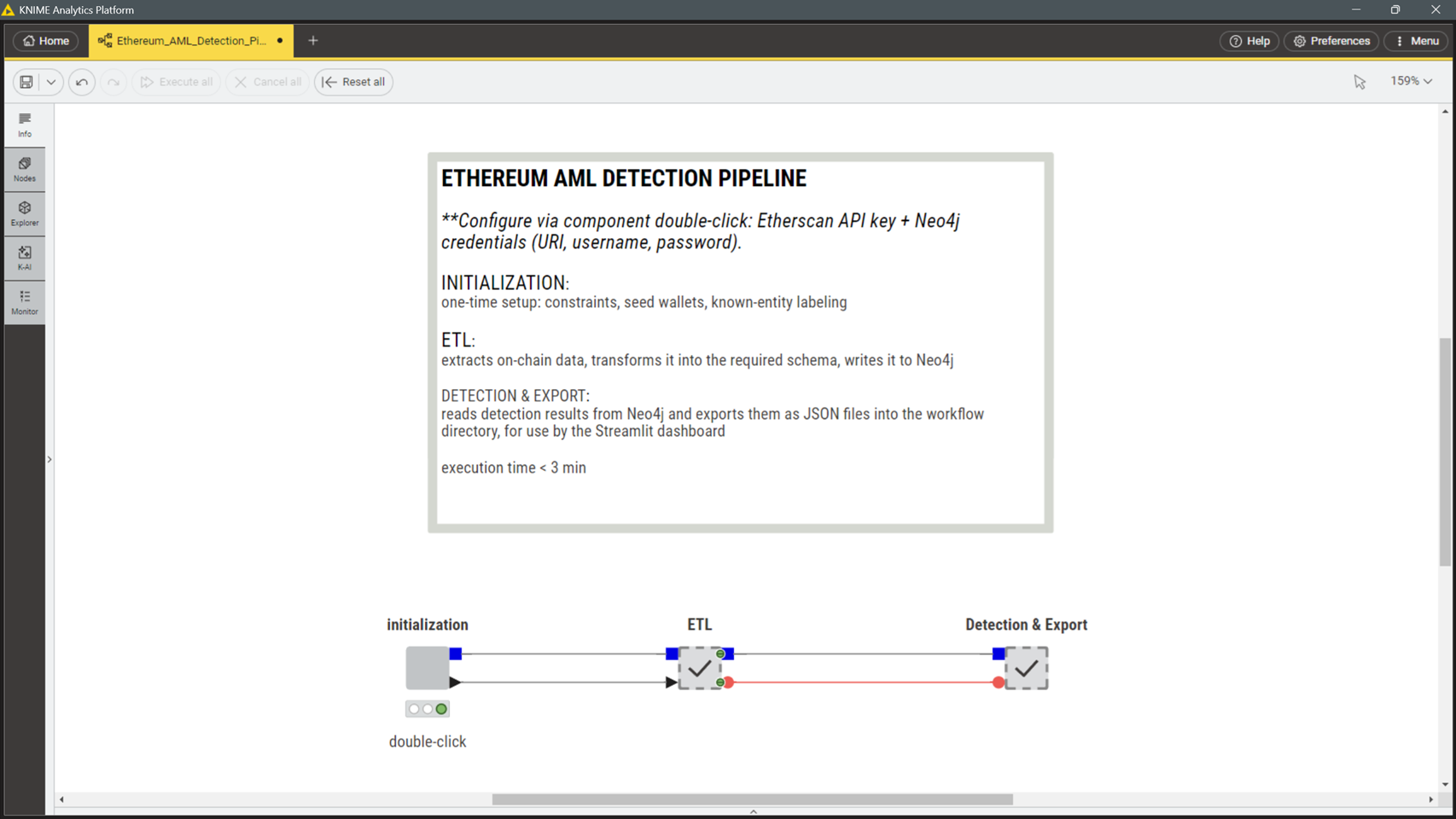The height and width of the screenshot is (819, 1456).
Task: Click the 'double-click' node label
Action: [x=428, y=741]
